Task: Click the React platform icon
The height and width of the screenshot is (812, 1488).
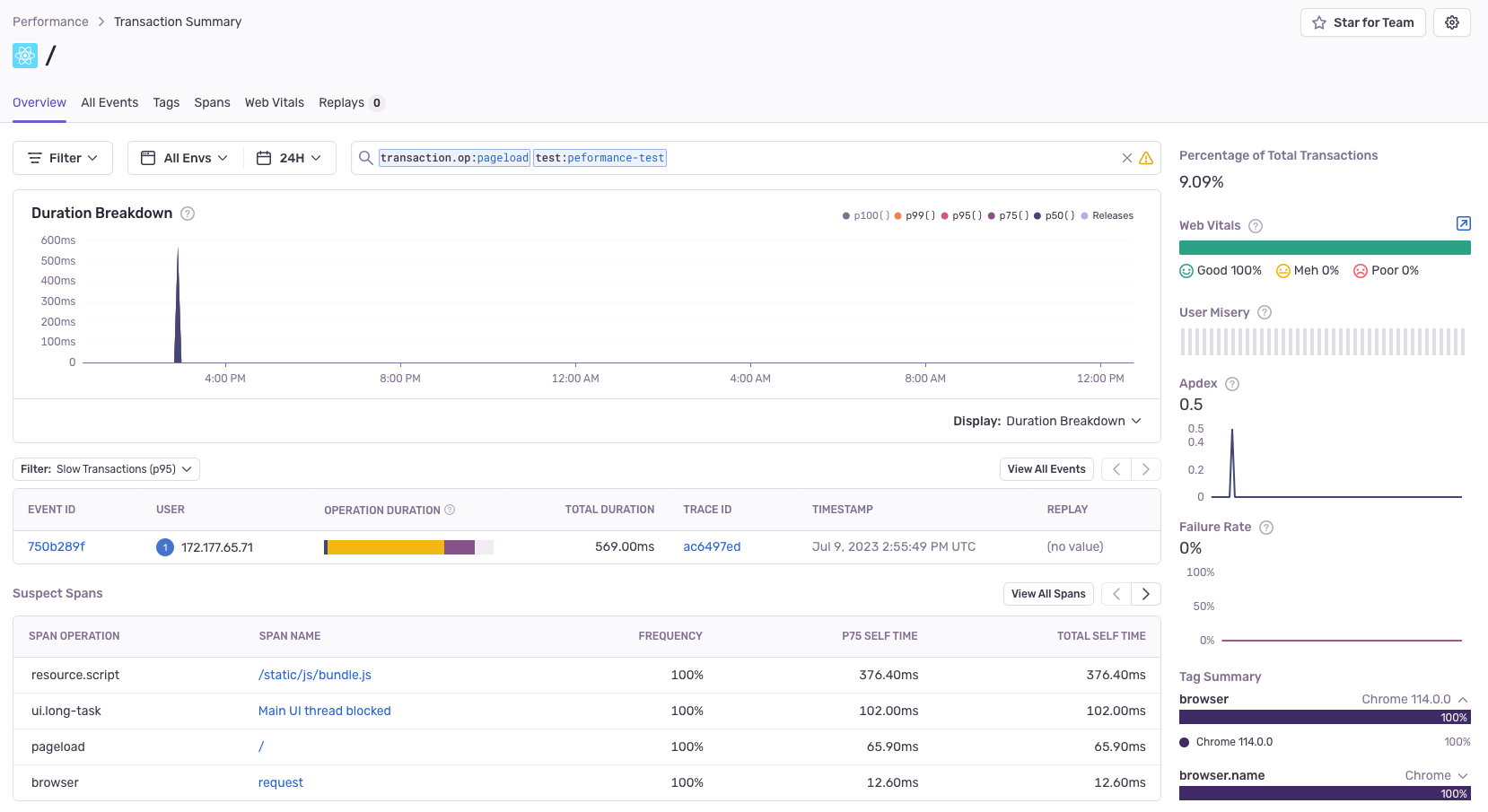Action: coord(25,56)
